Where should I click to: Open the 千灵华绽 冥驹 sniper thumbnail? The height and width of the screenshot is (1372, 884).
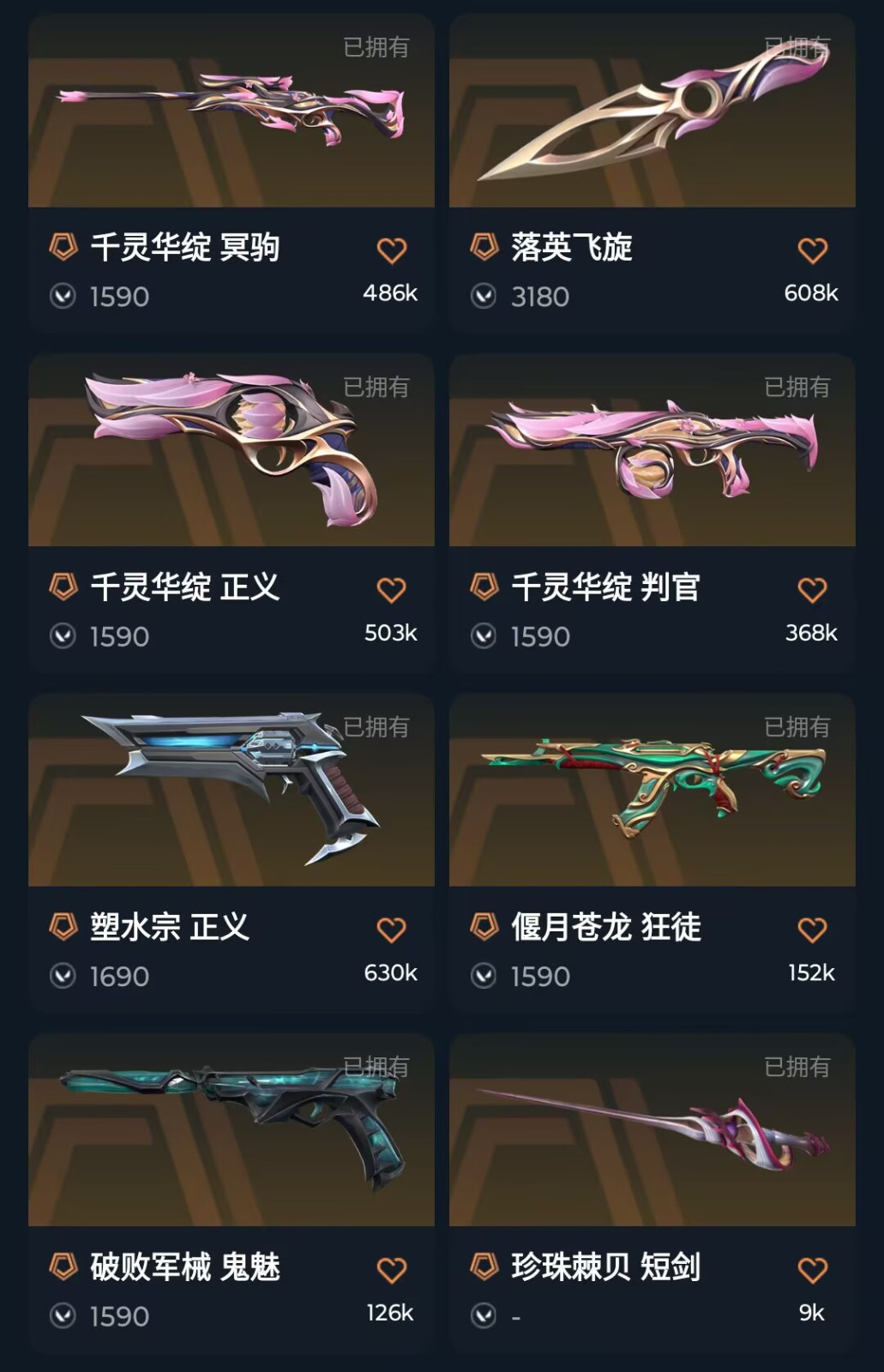(232, 111)
